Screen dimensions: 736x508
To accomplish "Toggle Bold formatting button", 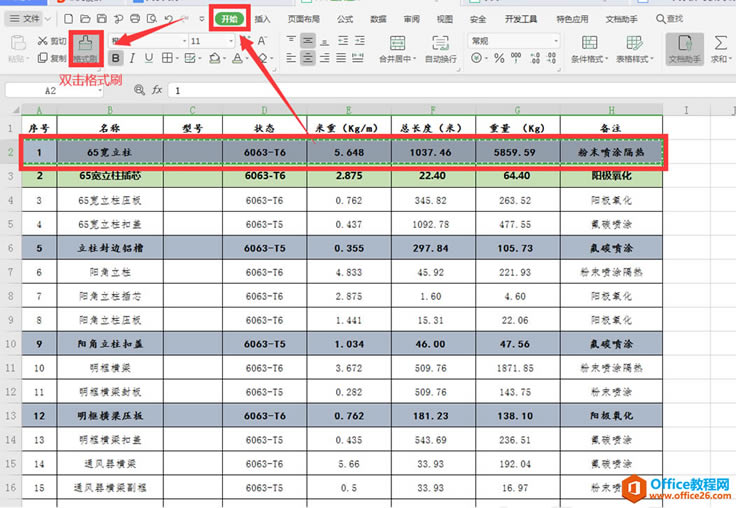I will pyautogui.click(x=116, y=59).
